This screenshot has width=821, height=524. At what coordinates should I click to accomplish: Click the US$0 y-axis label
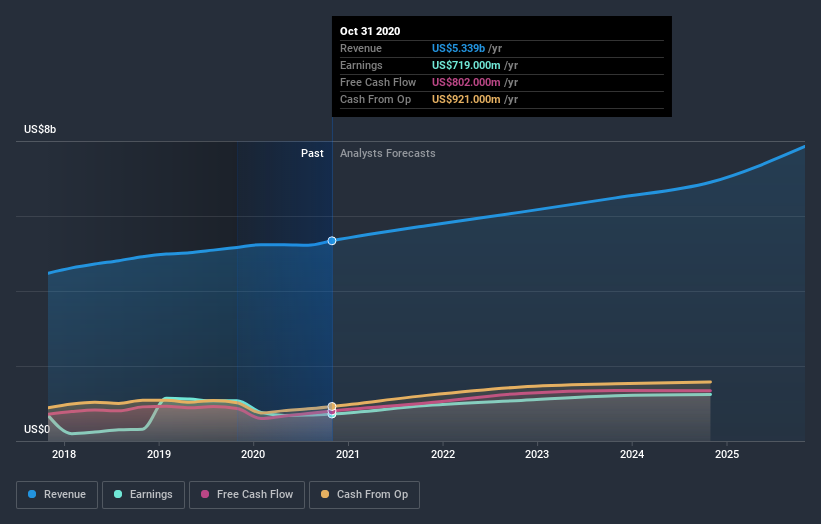click(x=37, y=429)
